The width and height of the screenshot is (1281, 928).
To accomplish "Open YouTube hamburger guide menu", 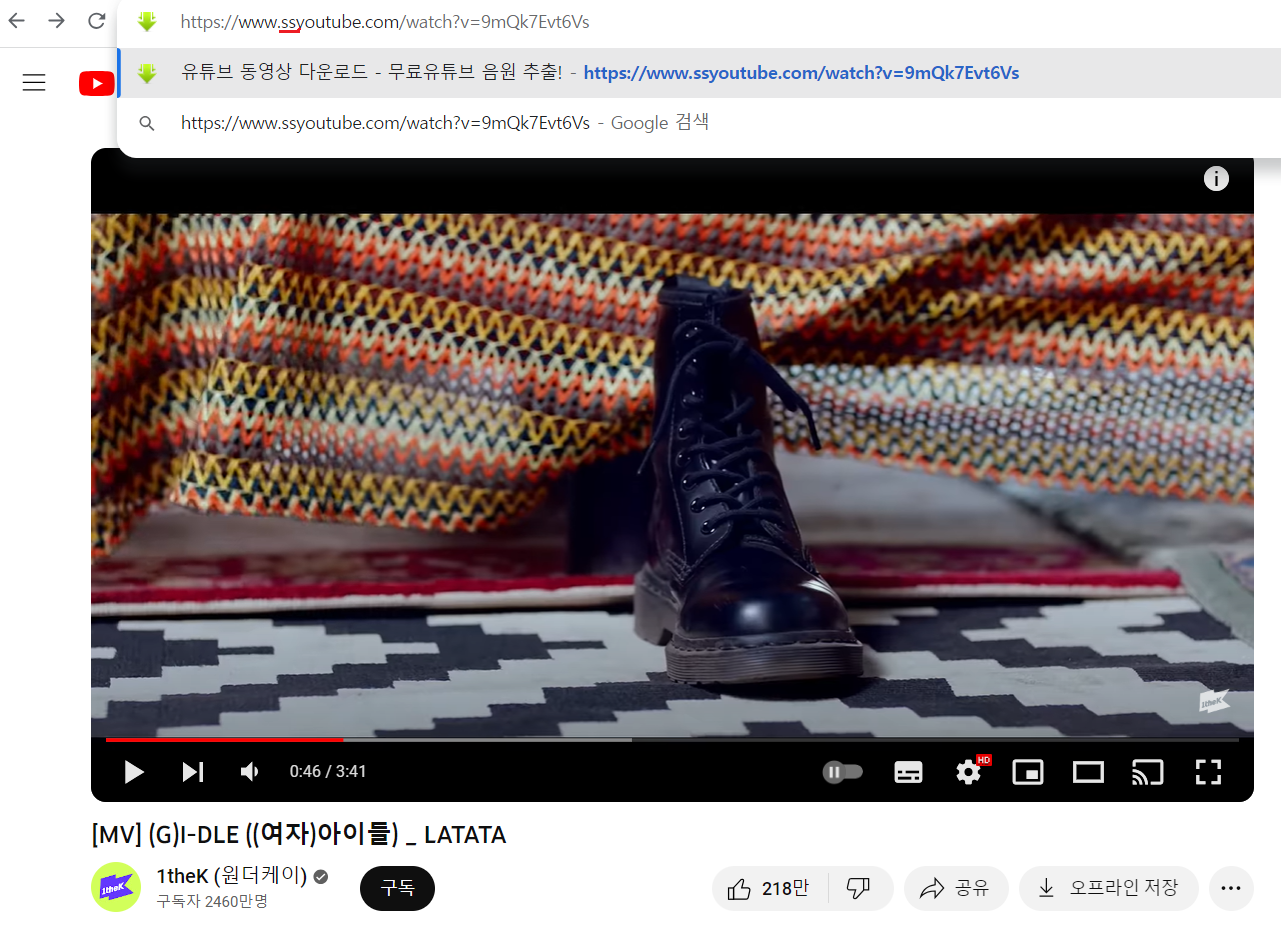I will [34, 82].
